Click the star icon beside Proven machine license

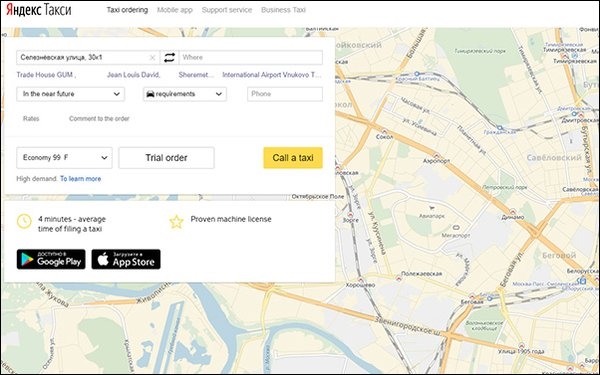pyautogui.click(x=176, y=222)
